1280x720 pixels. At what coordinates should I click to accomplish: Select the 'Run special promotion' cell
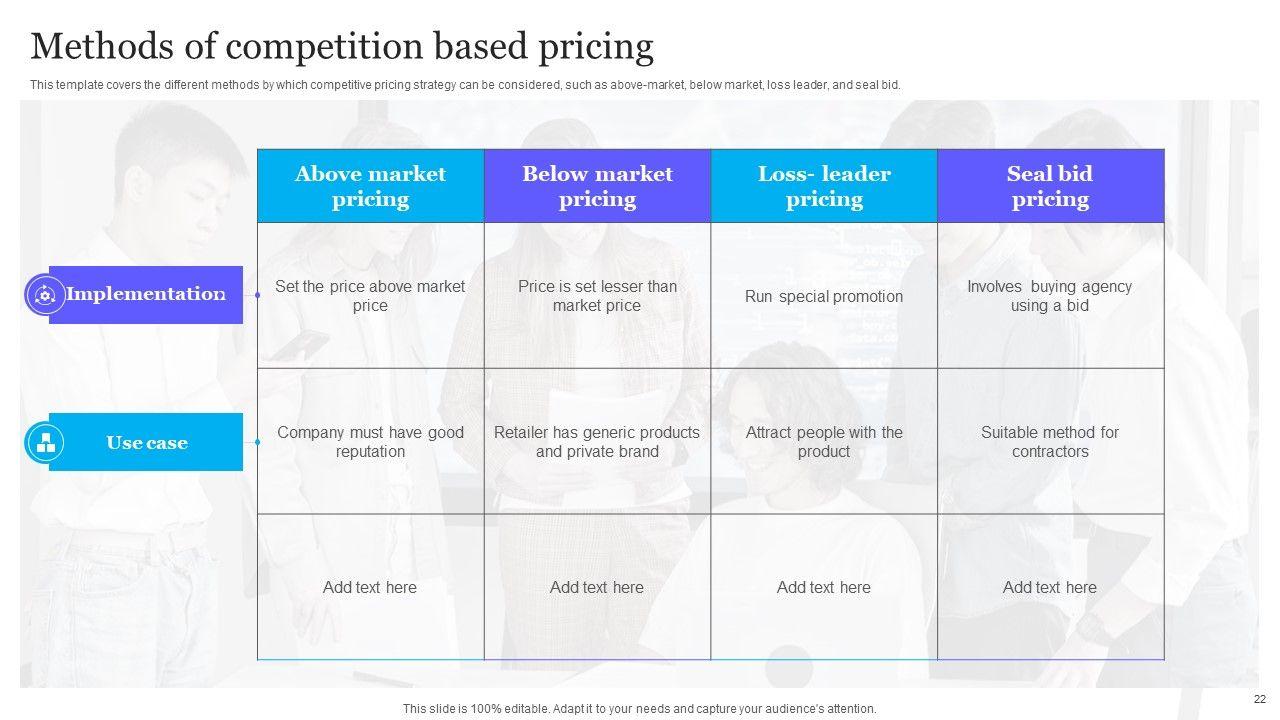(x=824, y=296)
